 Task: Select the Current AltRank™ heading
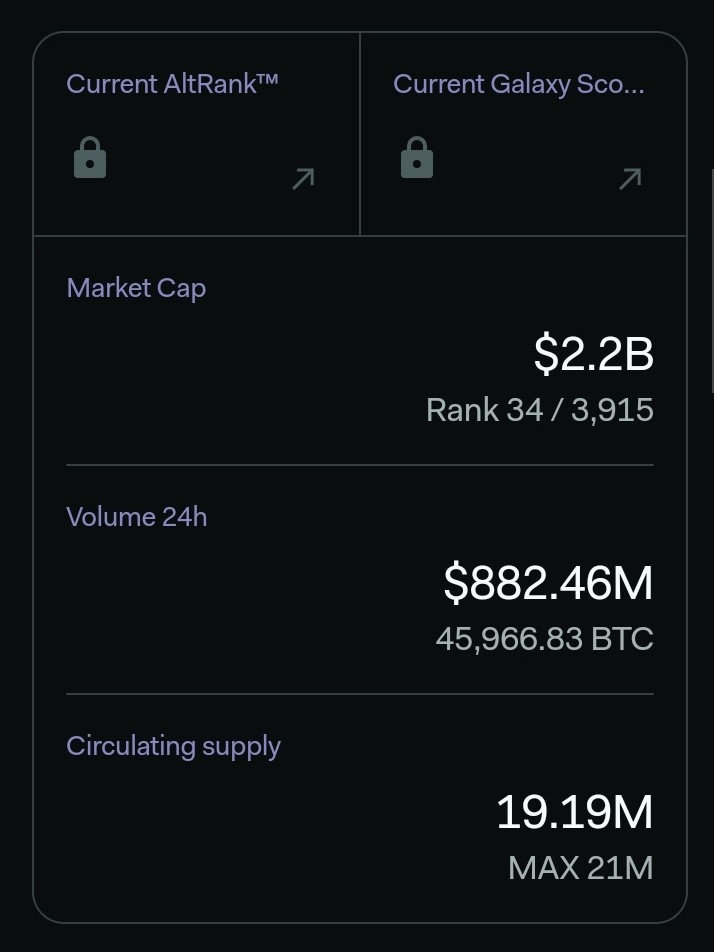tap(172, 84)
